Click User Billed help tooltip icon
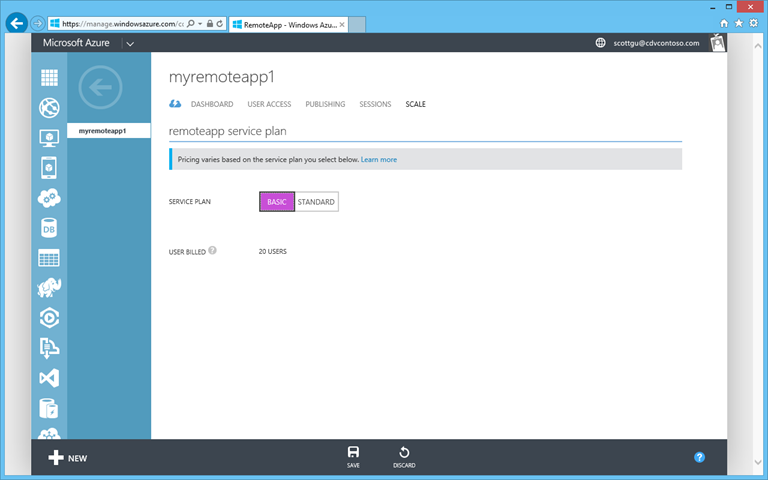Screen dimensions: 768x480 click(212, 250)
